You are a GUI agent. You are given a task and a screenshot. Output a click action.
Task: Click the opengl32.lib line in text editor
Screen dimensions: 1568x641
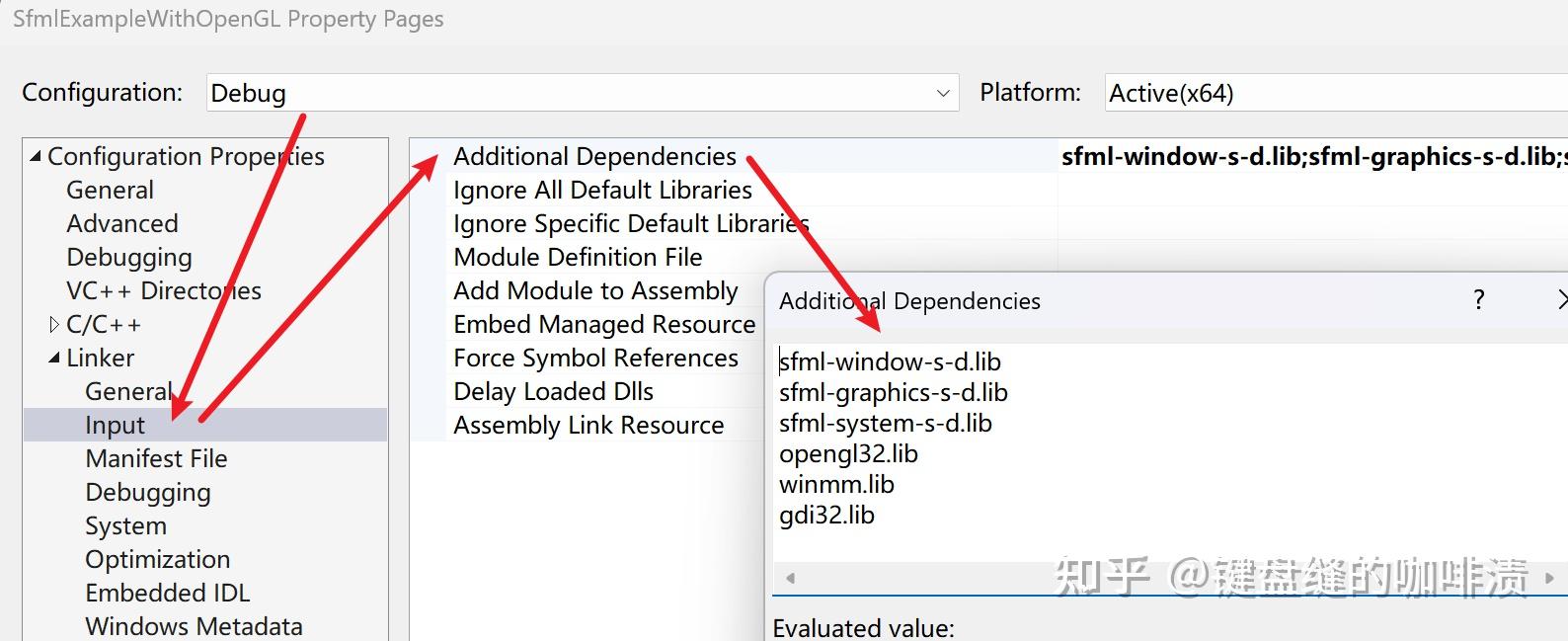(848, 453)
